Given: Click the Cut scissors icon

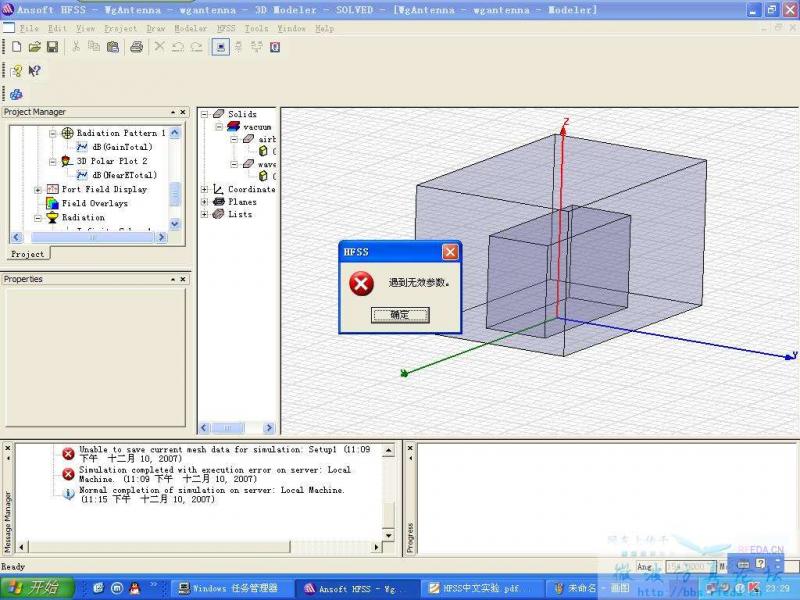Looking at the screenshot, I should [76, 47].
